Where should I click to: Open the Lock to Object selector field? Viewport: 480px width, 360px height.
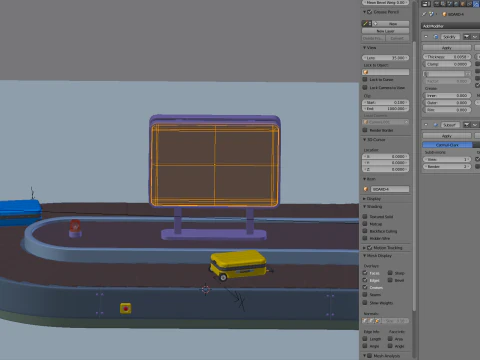click(x=386, y=72)
